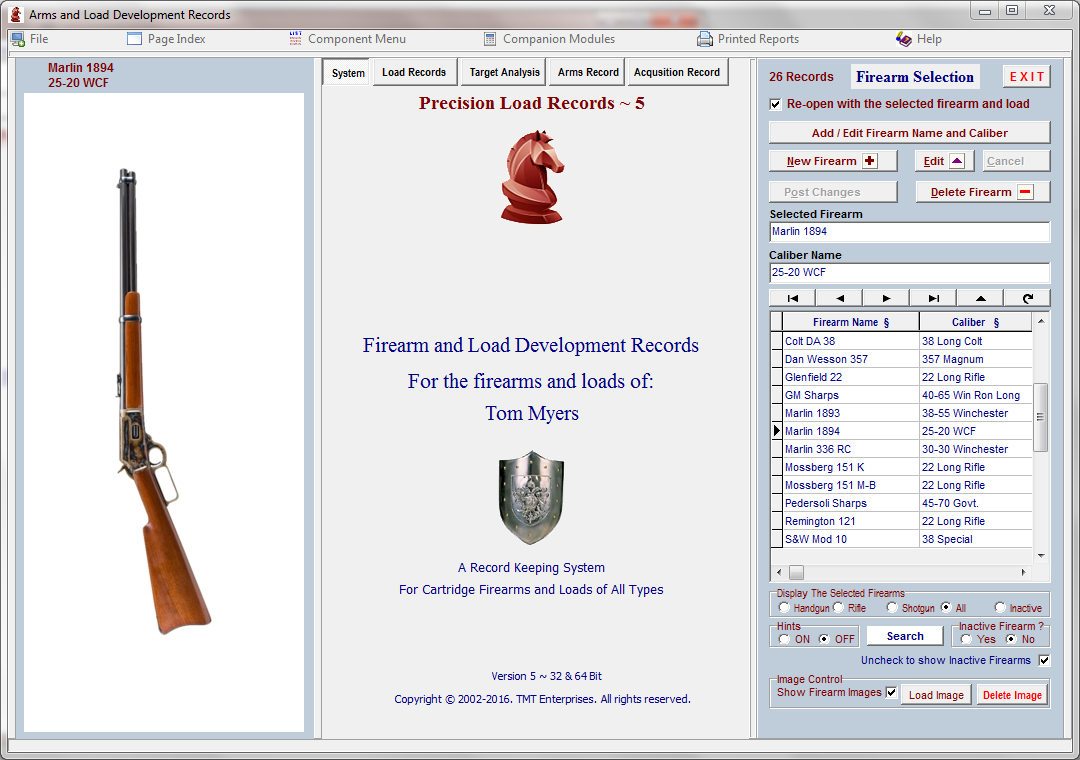Viewport: 1080px width, 760px height.
Task: Click the Post Changes button
Action: [833, 192]
